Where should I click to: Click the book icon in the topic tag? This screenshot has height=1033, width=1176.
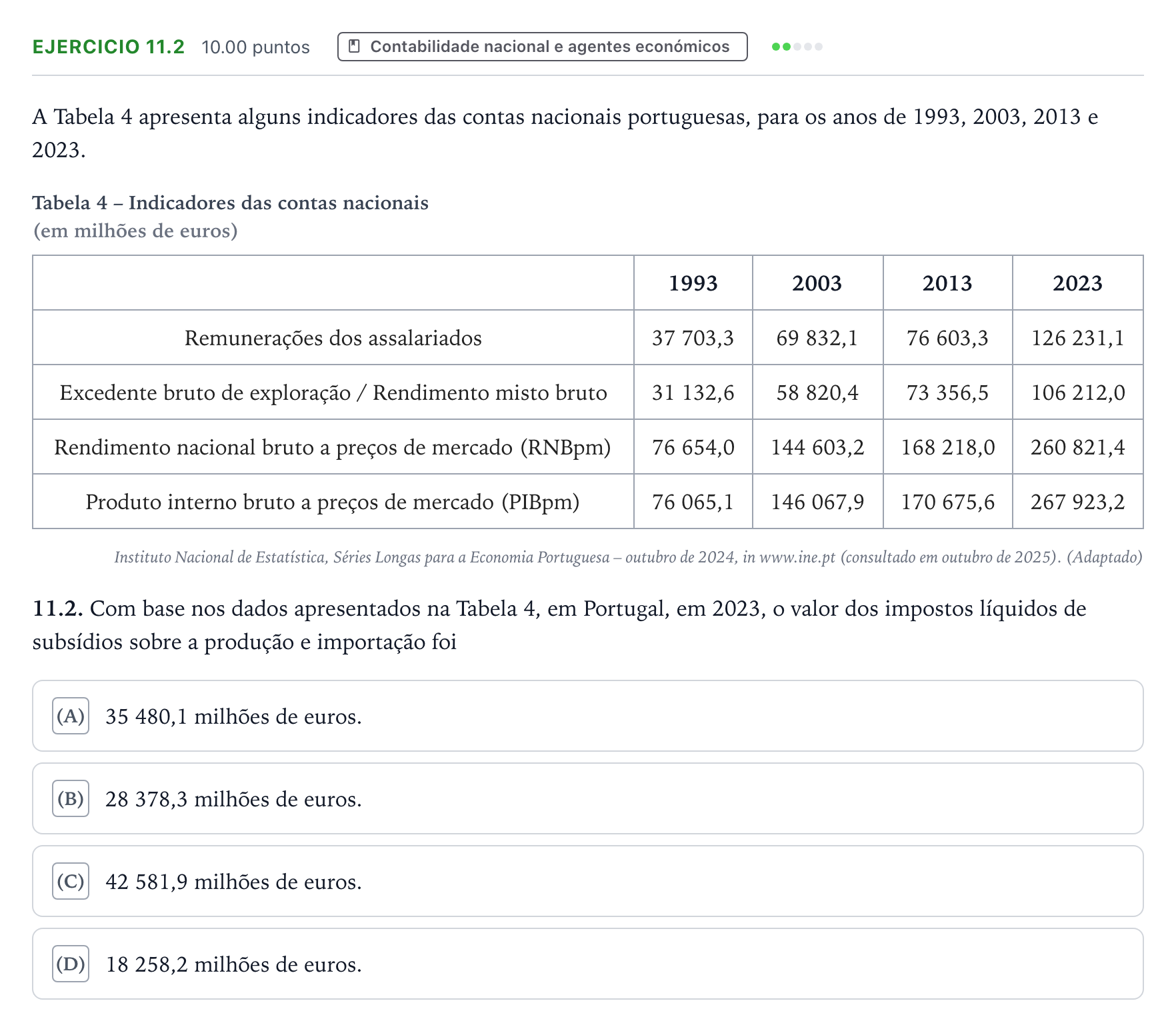[355, 47]
